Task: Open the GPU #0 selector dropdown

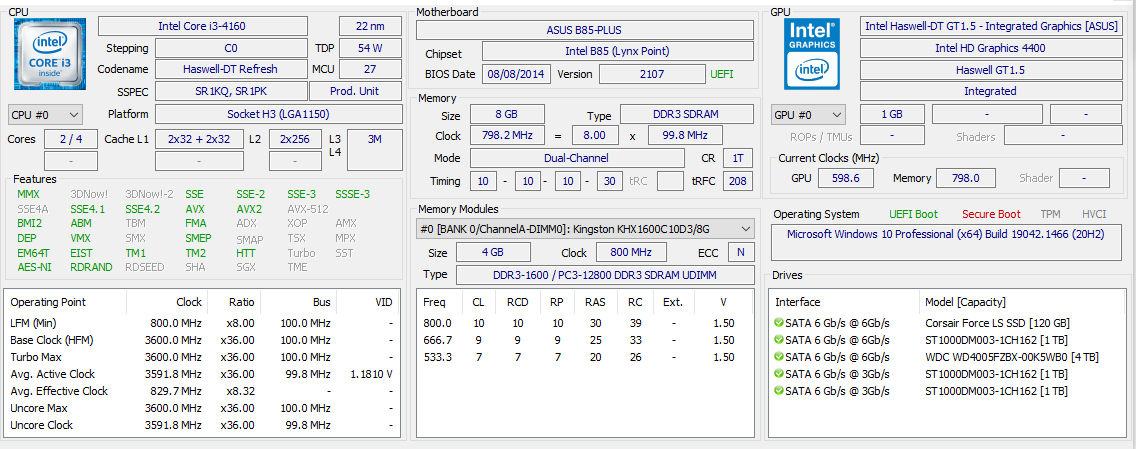Action: coord(808,115)
